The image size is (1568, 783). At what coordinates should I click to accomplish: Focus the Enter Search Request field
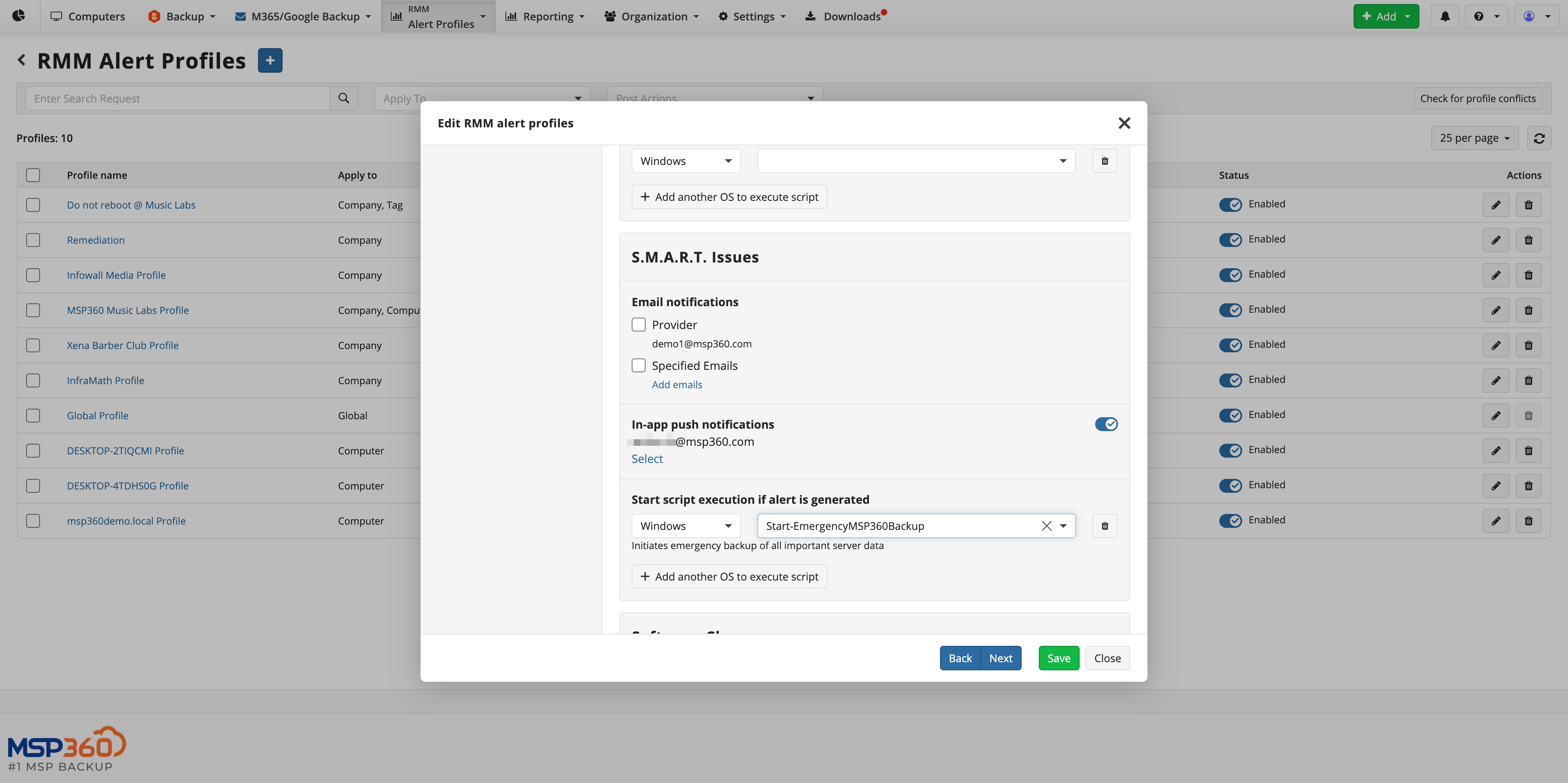pos(177,98)
